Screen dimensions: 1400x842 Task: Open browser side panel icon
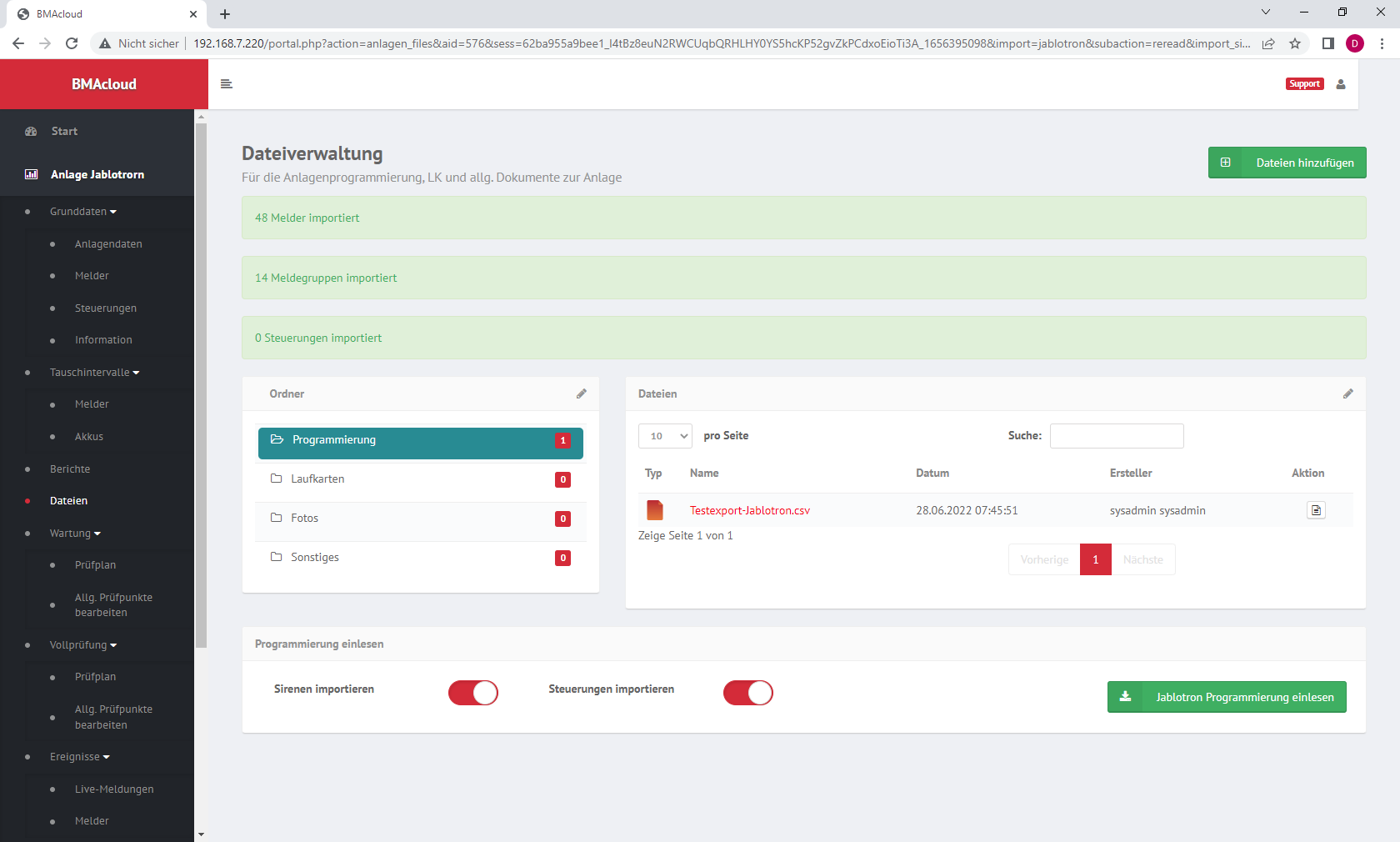pyautogui.click(x=1328, y=43)
